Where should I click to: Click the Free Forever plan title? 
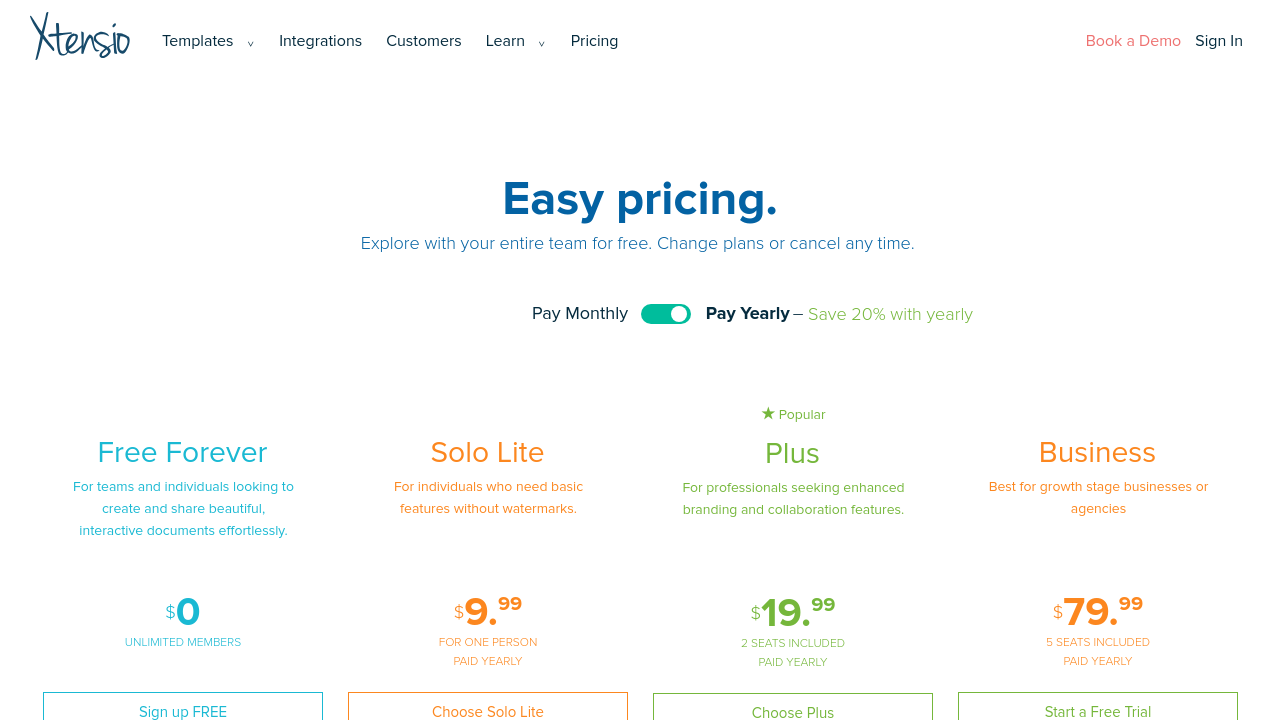[x=182, y=453]
